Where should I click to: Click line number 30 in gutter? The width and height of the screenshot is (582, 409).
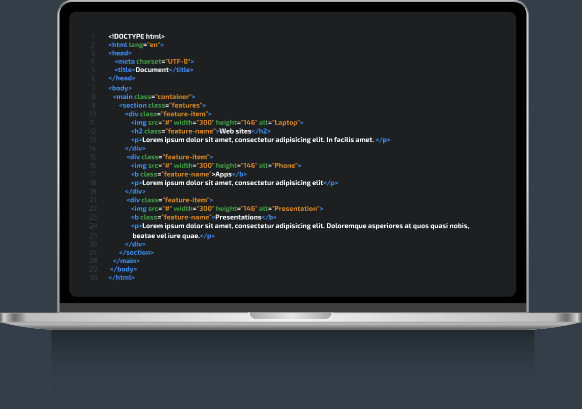point(93,278)
